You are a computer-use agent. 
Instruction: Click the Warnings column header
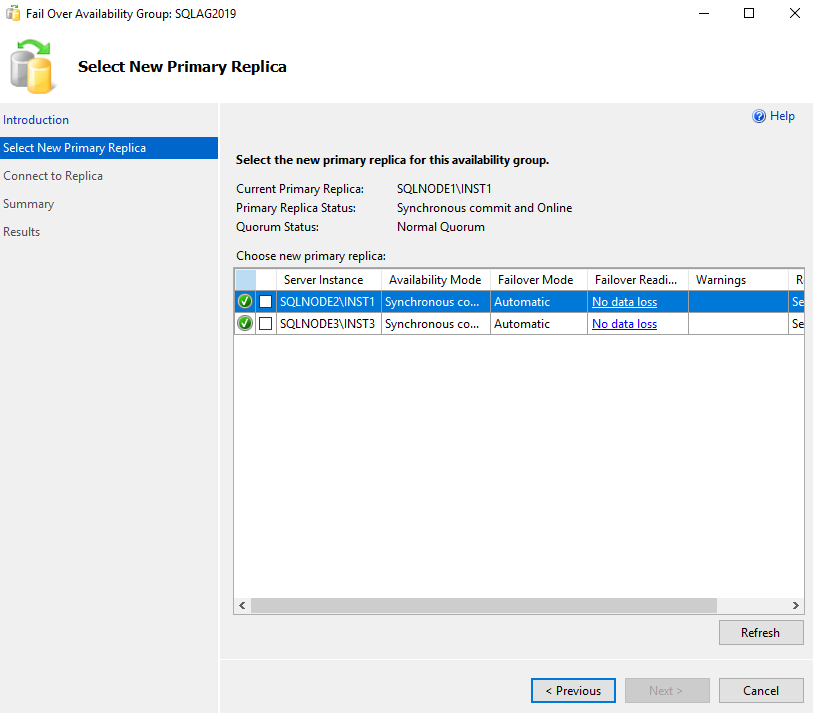pos(738,280)
